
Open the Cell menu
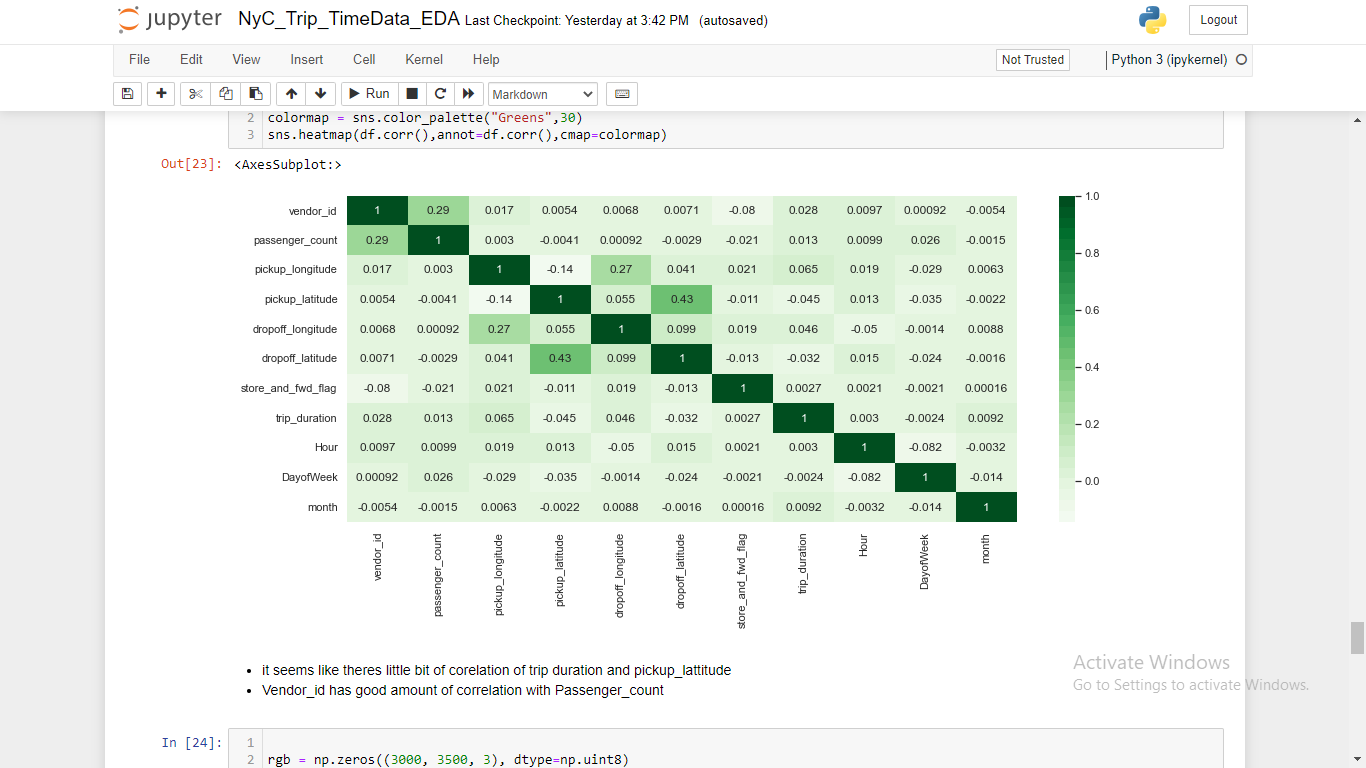pyautogui.click(x=363, y=59)
